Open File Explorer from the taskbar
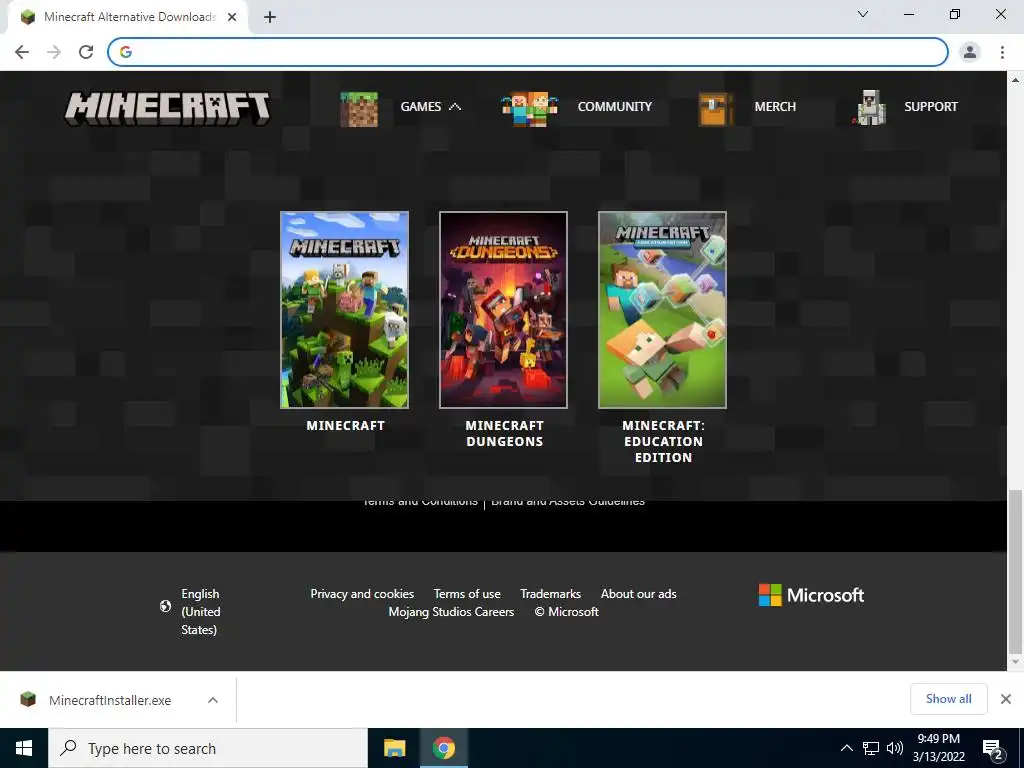 (394, 748)
